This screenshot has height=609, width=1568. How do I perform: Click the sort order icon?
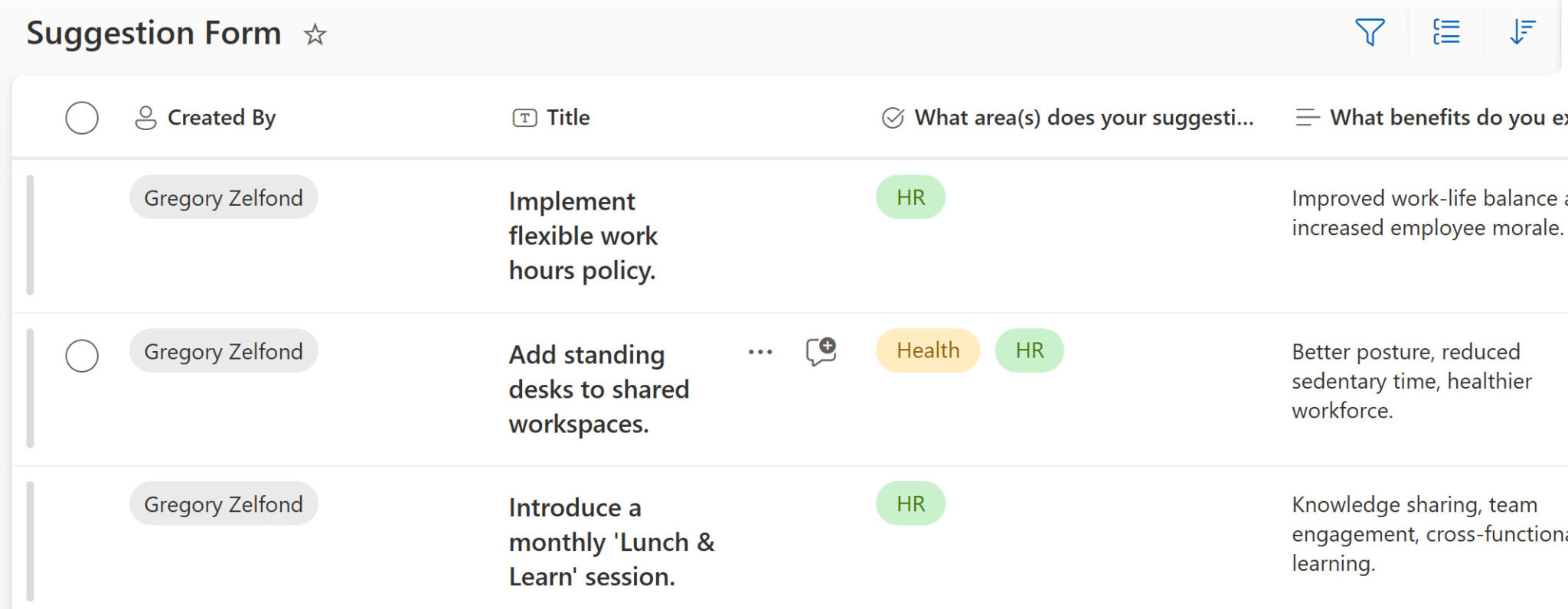click(1522, 32)
